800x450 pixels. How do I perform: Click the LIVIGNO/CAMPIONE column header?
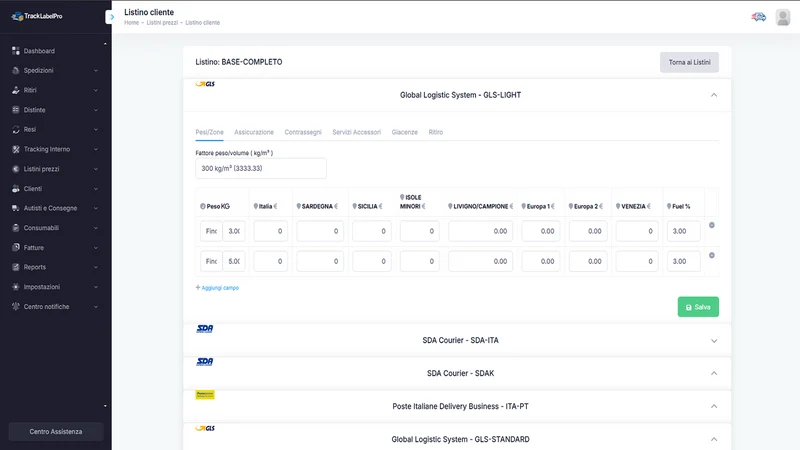coord(480,207)
